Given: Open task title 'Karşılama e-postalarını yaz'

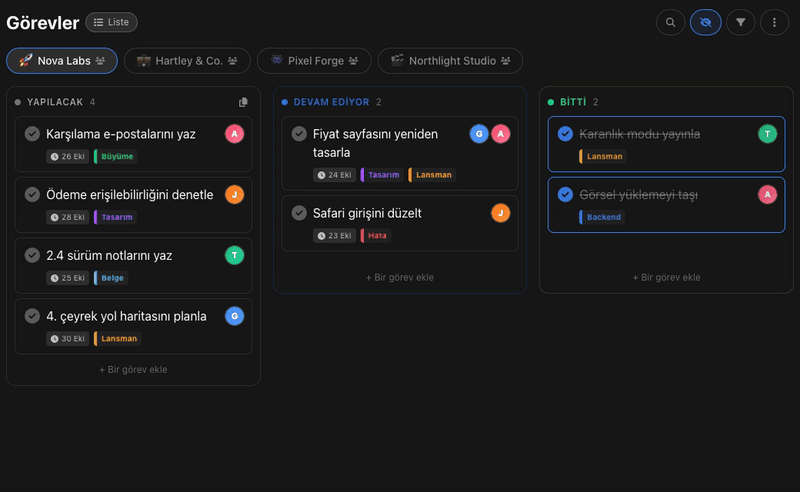Looking at the screenshot, I should 121,134.
